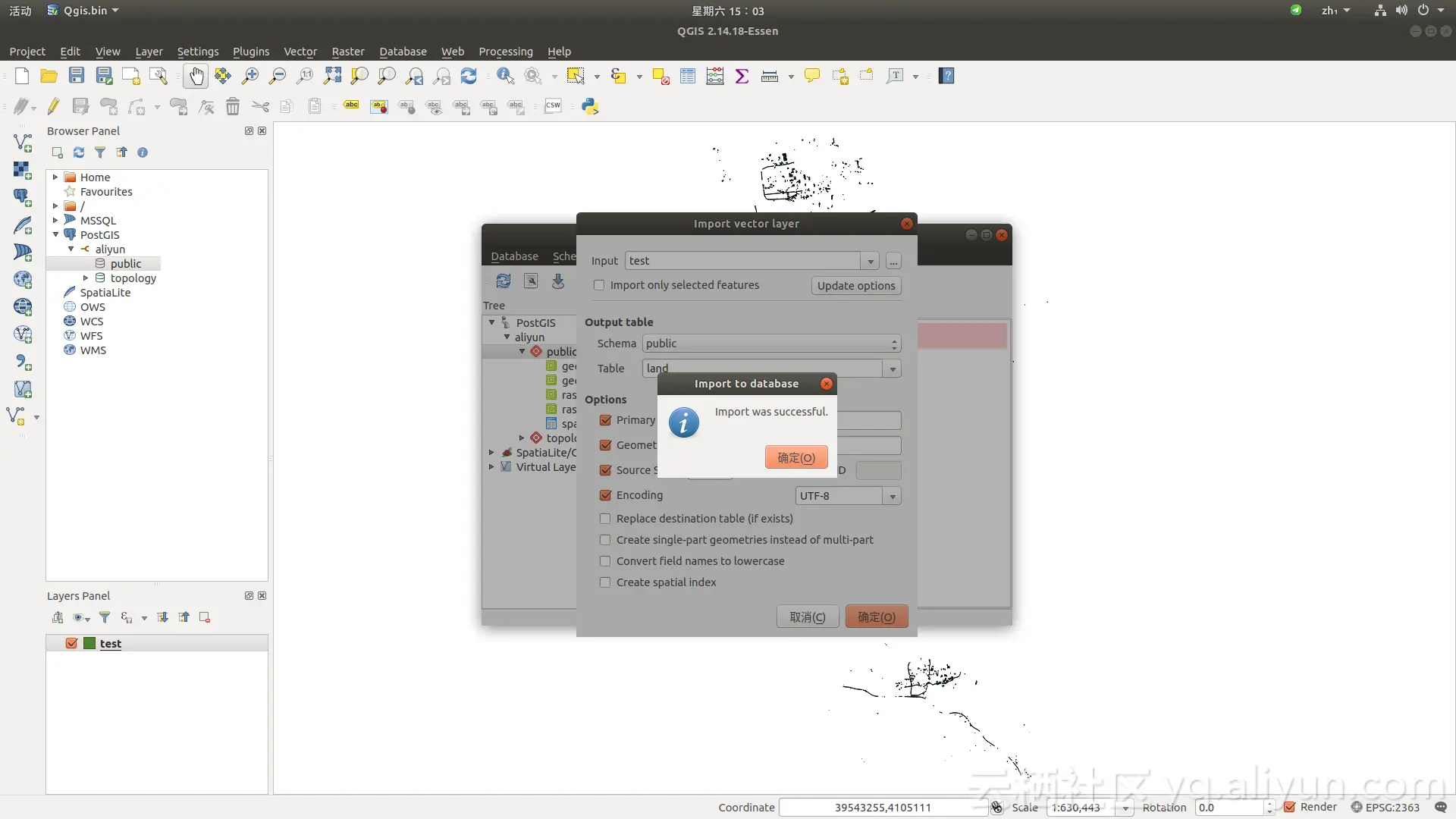Click the Identify Features icon
Image resolution: width=1456 pixels, height=819 pixels.
click(x=505, y=76)
